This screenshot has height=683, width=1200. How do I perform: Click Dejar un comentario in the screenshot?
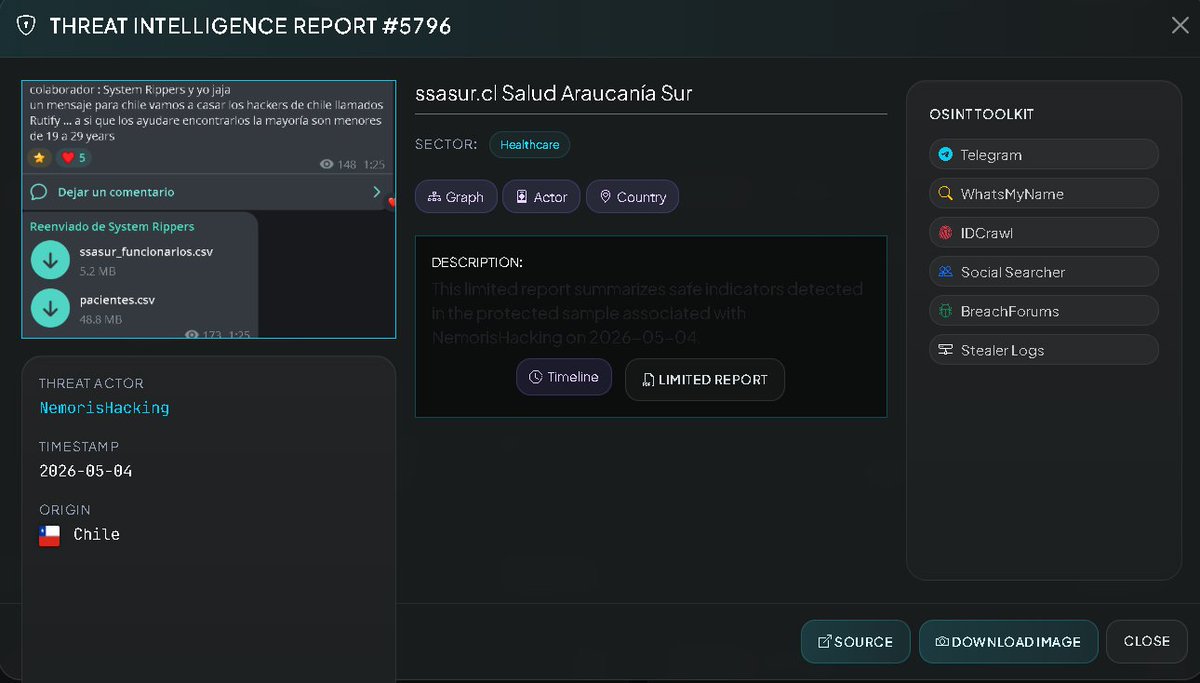116,192
